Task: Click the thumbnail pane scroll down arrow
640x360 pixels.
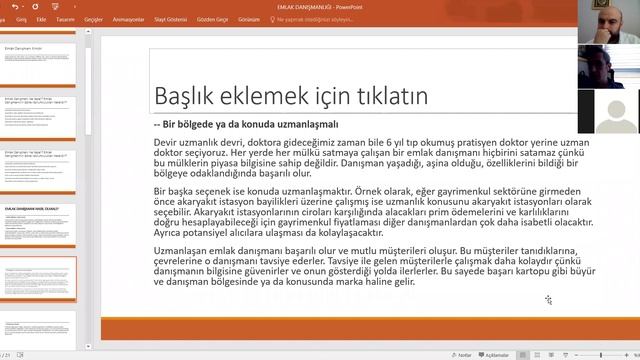Action: point(89,347)
